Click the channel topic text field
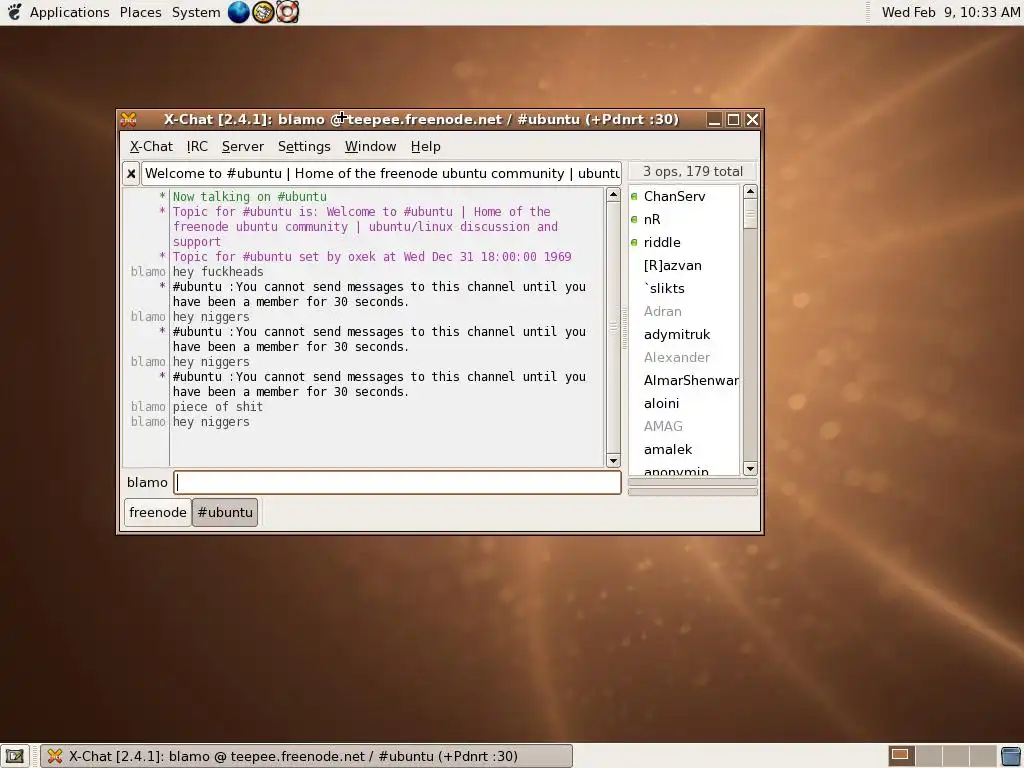Viewport: 1024px width, 768px height. pos(381,174)
